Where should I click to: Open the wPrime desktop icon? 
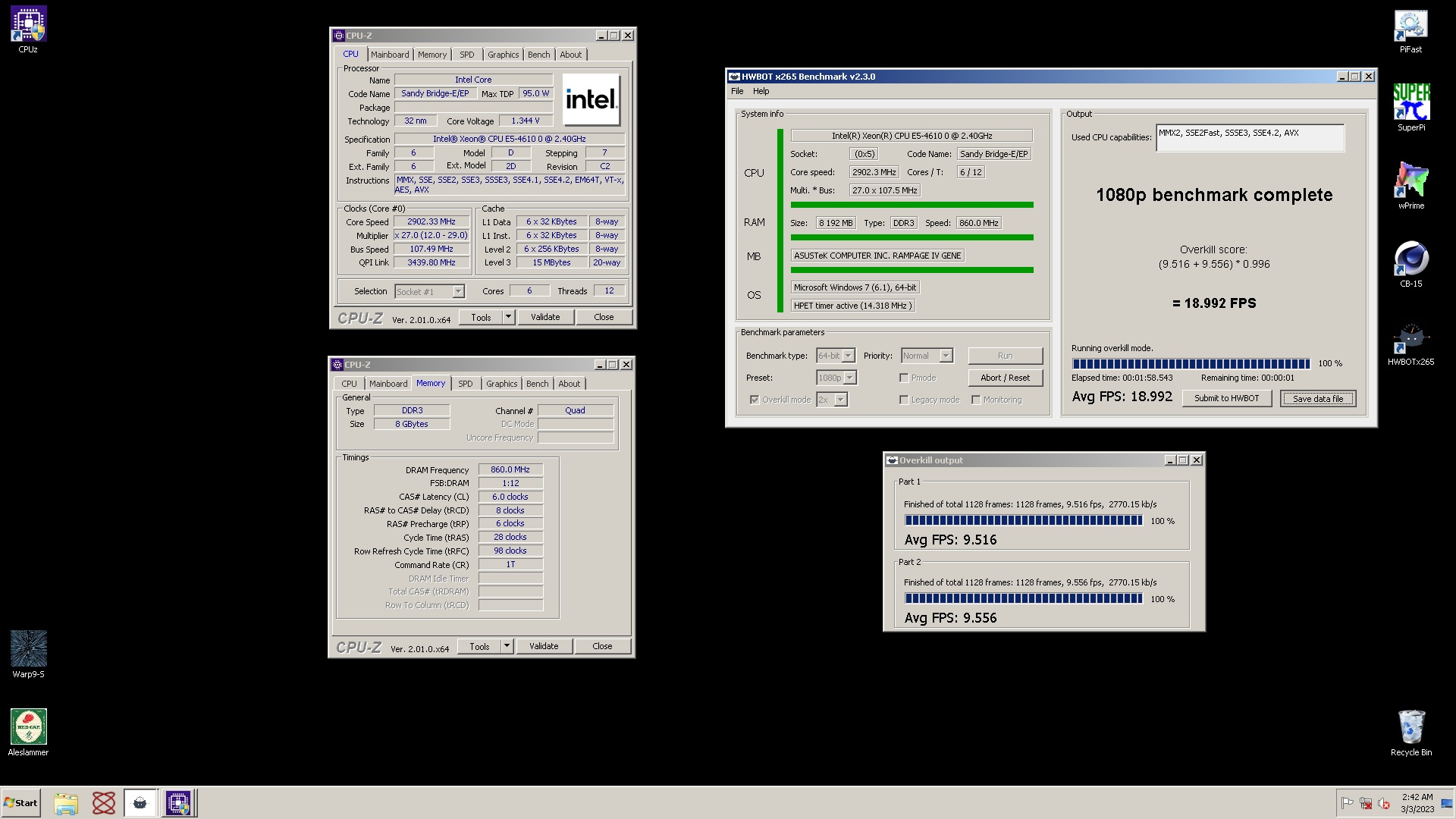tap(1410, 187)
